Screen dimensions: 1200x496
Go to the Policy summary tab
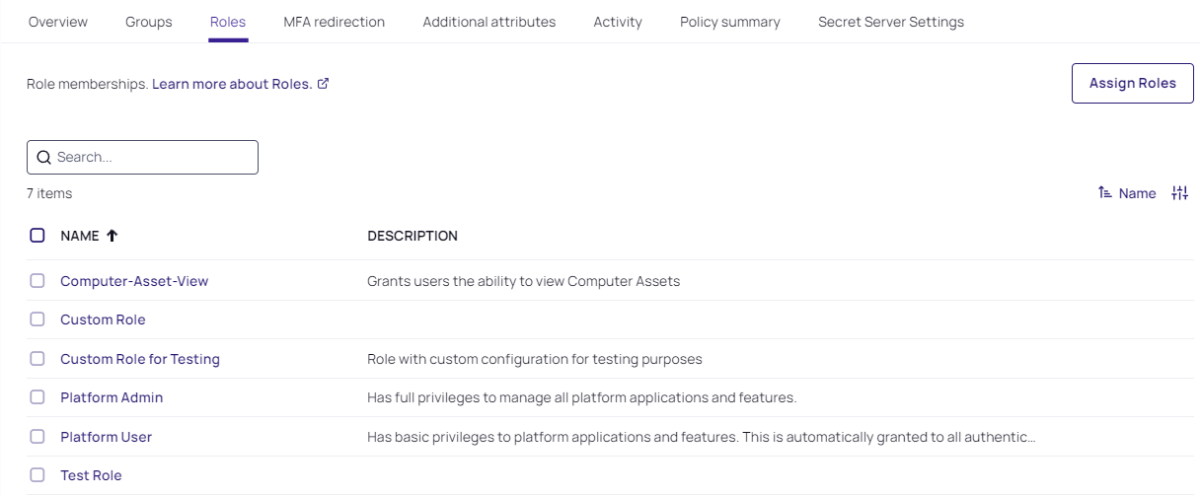730,22
